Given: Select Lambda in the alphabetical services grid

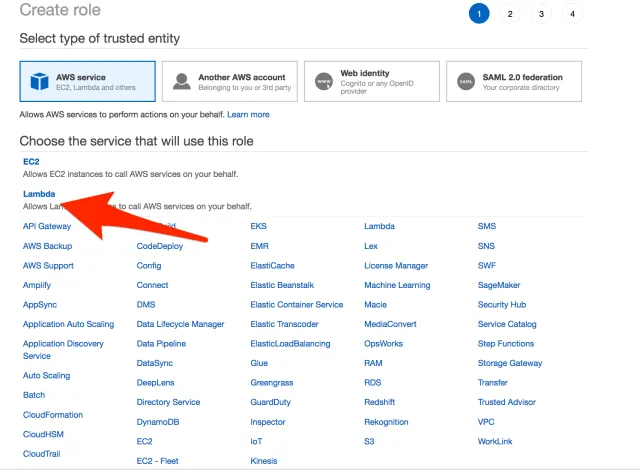Looking at the screenshot, I should pyautogui.click(x=380, y=226).
